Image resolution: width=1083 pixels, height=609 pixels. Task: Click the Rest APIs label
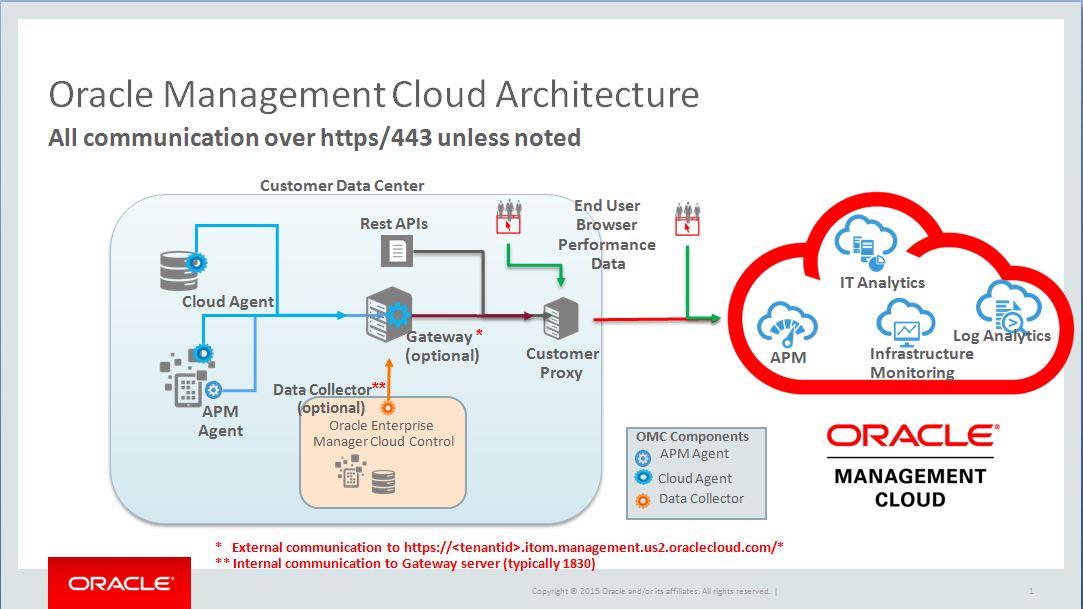coord(394,224)
